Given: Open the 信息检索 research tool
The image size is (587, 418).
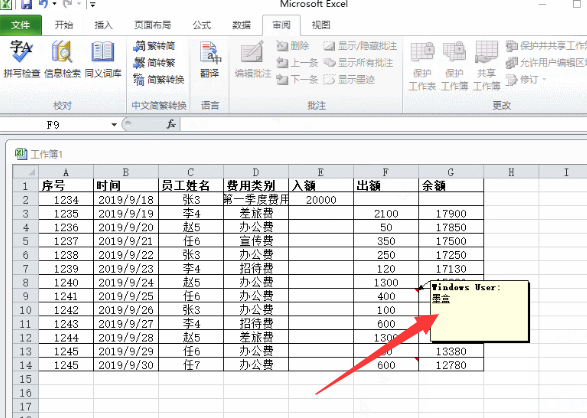Looking at the screenshot, I should [x=62, y=59].
